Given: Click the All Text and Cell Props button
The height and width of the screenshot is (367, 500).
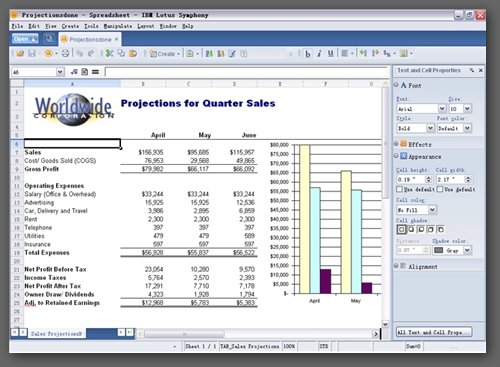Looking at the screenshot, I should [434, 332].
